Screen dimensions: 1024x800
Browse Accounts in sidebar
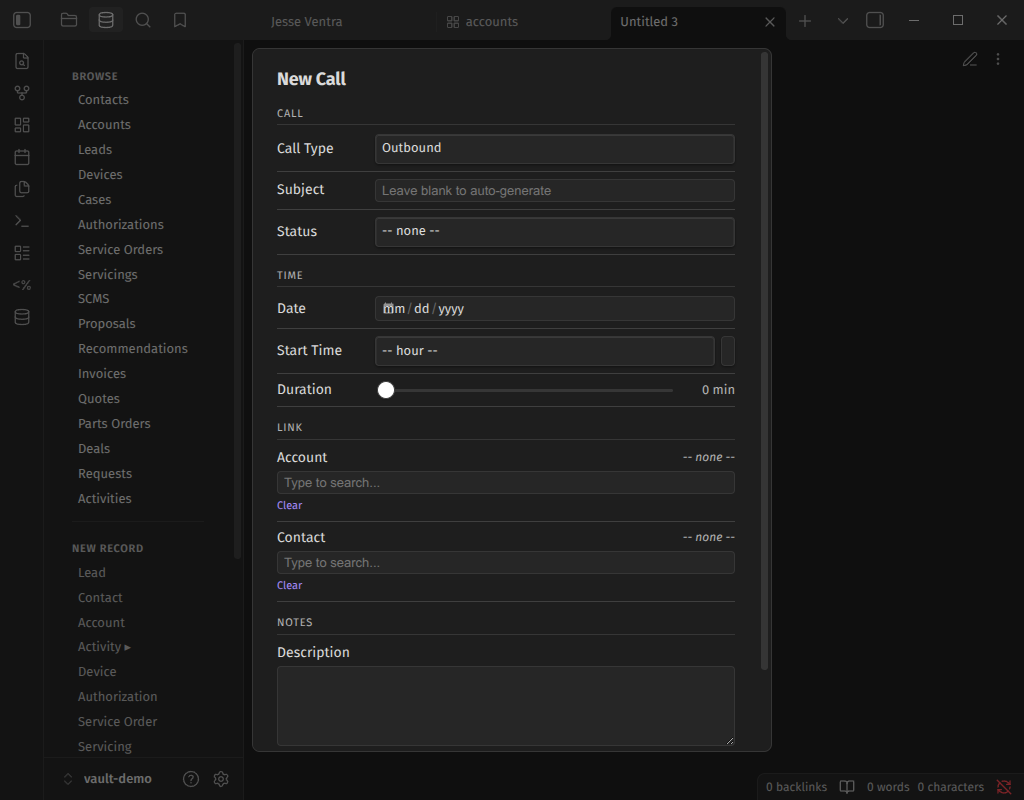pos(104,124)
